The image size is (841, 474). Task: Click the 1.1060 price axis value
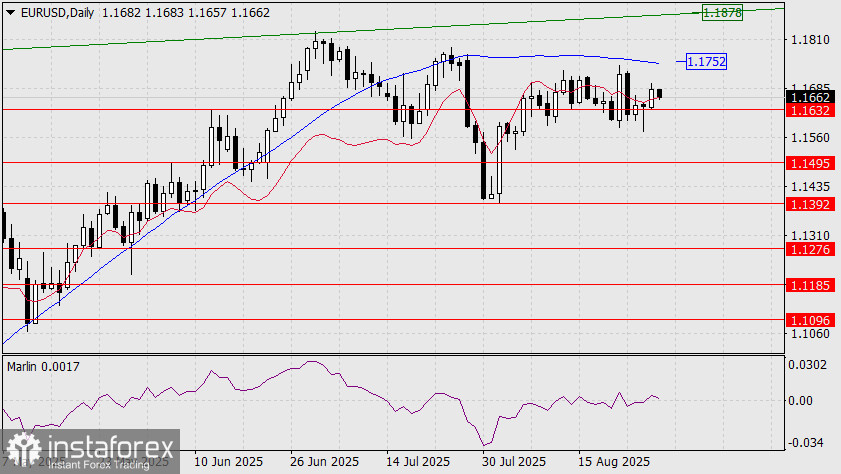tap(810, 334)
